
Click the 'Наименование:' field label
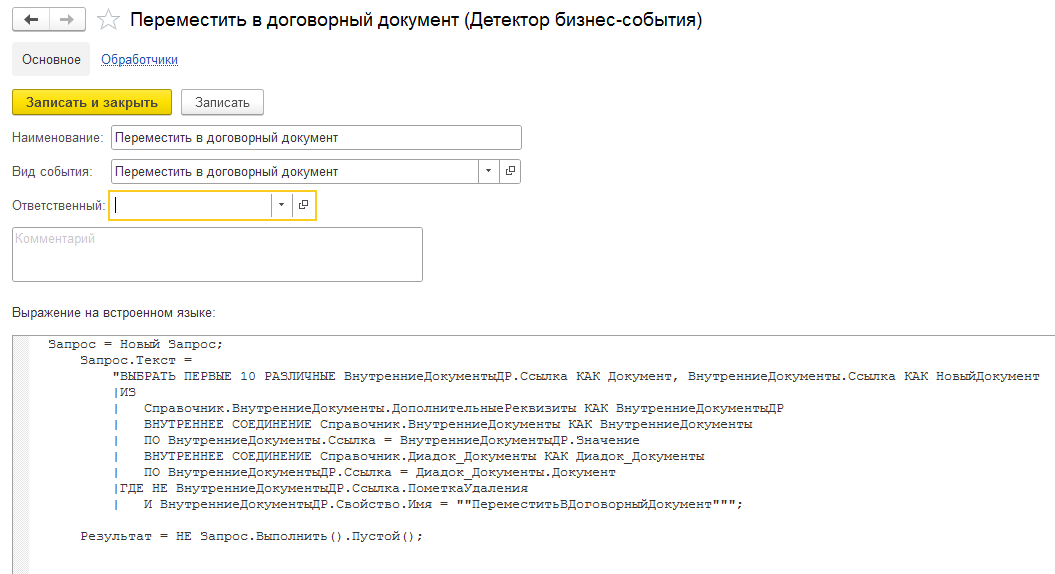click(58, 137)
